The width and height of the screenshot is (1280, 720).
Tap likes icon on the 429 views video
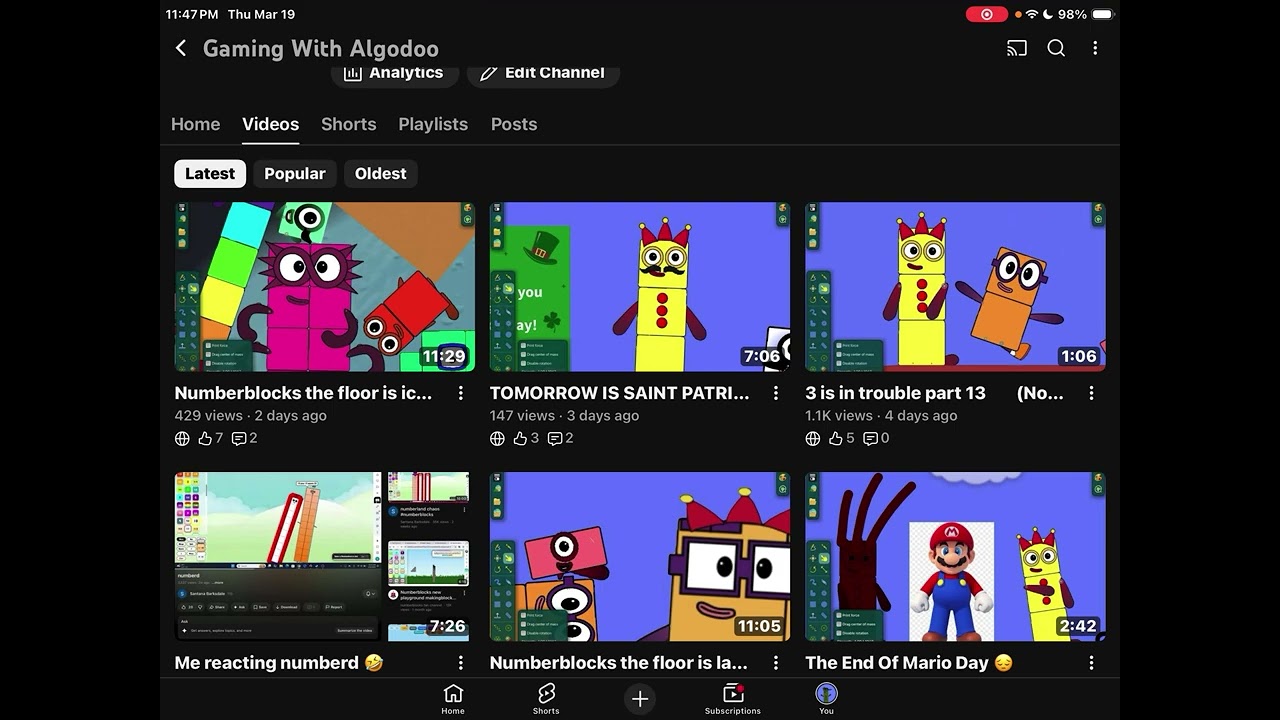click(205, 438)
